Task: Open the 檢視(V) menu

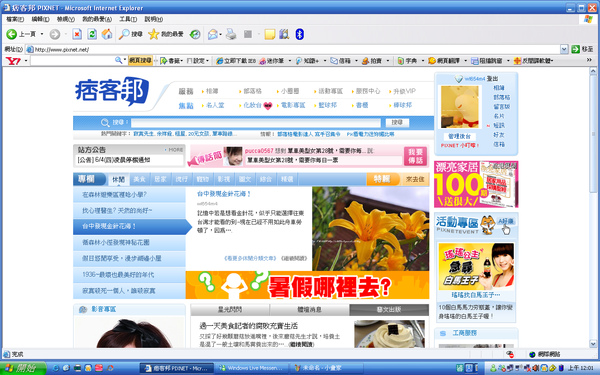Action: tap(65, 19)
